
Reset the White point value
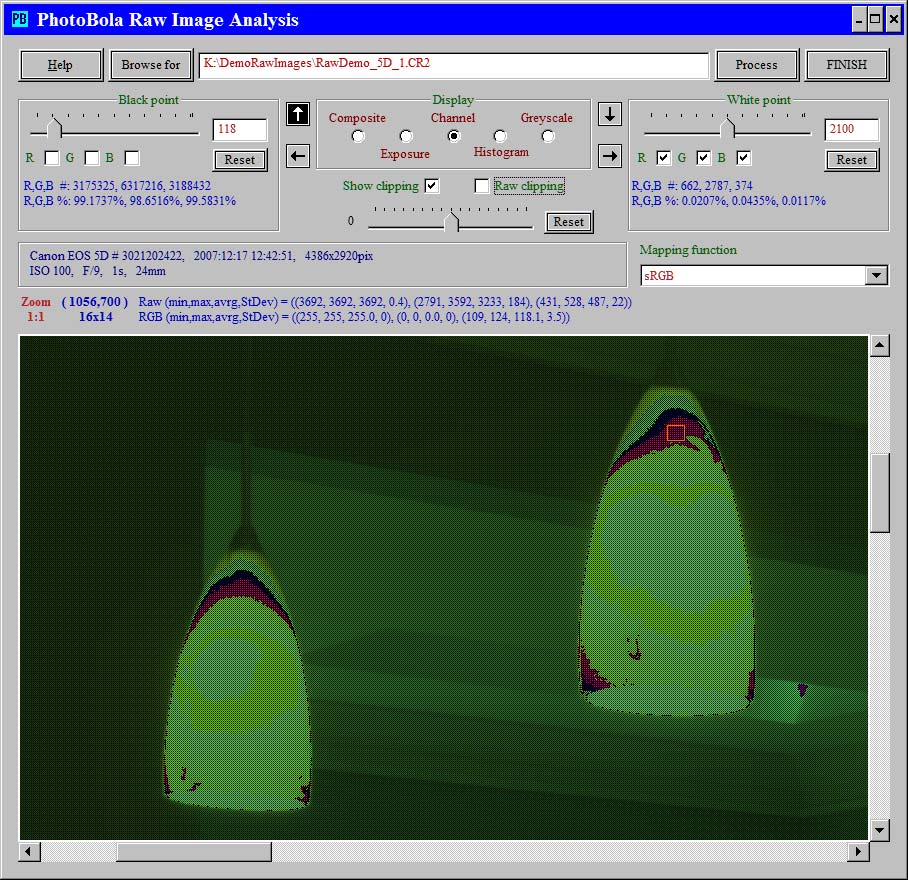coord(851,160)
